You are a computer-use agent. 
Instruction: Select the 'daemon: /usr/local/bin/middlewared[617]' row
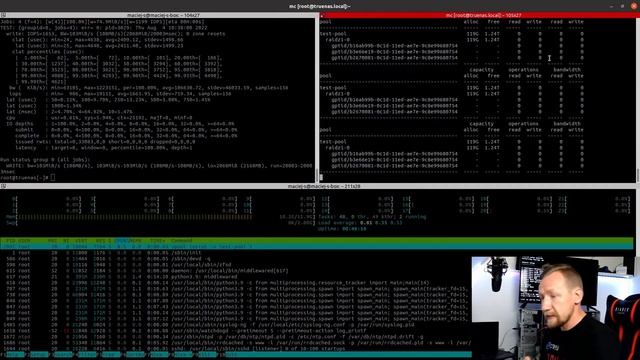coord(235,271)
